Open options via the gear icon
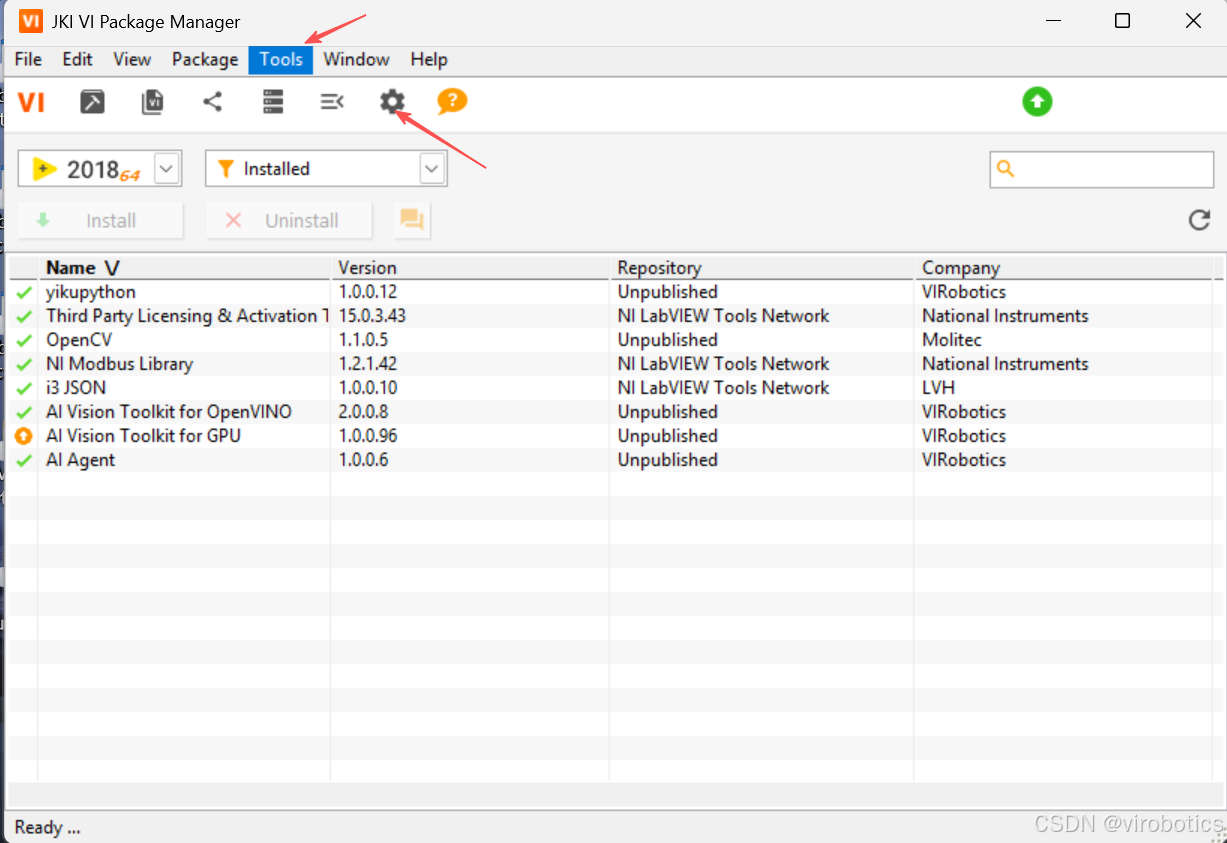The height and width of the screenshot is (843, 1227). (x=392, y=102)
